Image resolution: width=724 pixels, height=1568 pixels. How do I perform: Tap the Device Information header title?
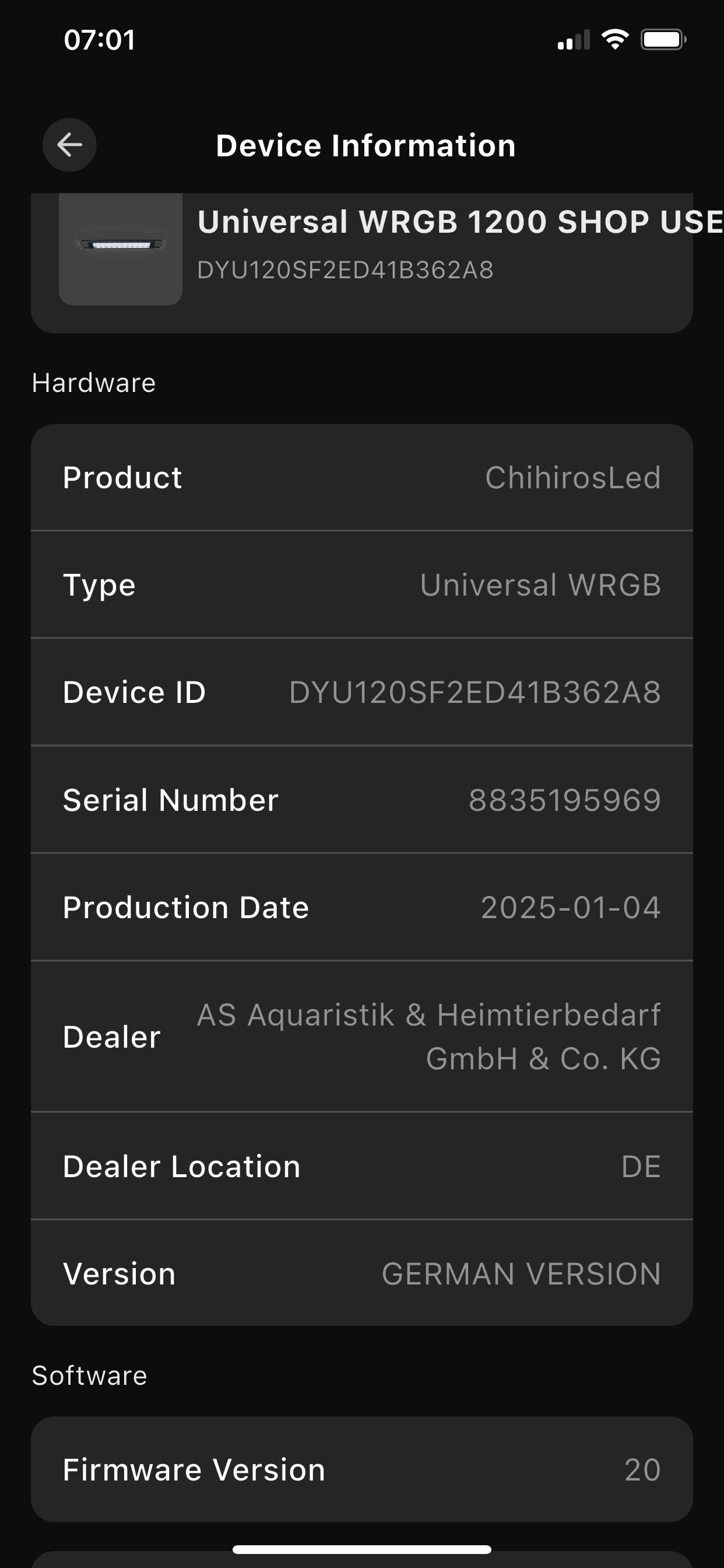365,146
